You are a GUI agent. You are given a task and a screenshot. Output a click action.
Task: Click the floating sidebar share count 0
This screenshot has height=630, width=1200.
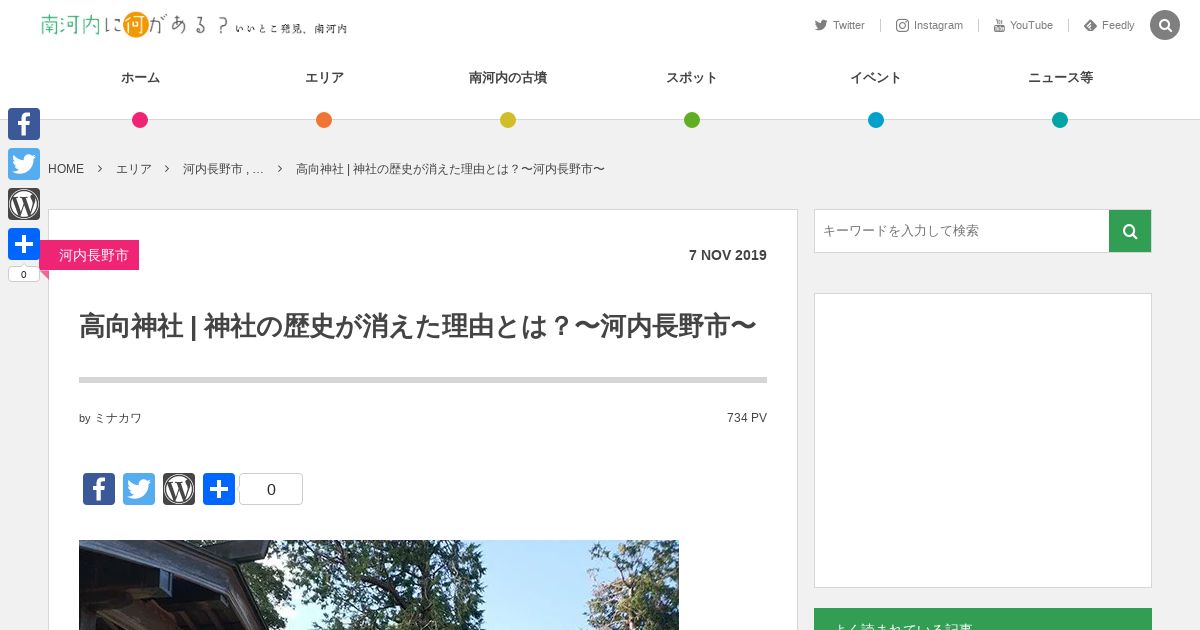coord(24,274)
